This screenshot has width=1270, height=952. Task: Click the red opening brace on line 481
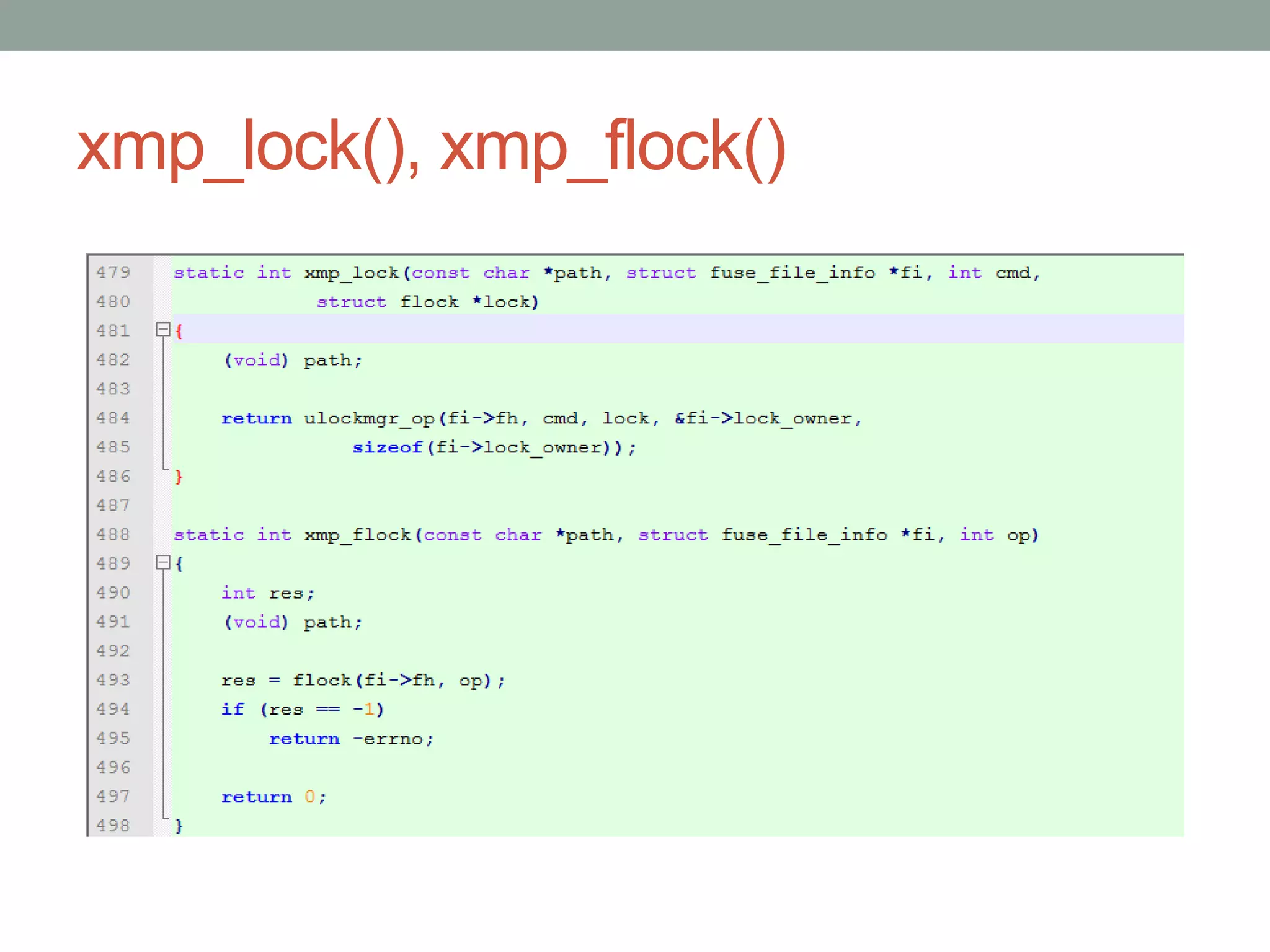coord(179,331)
